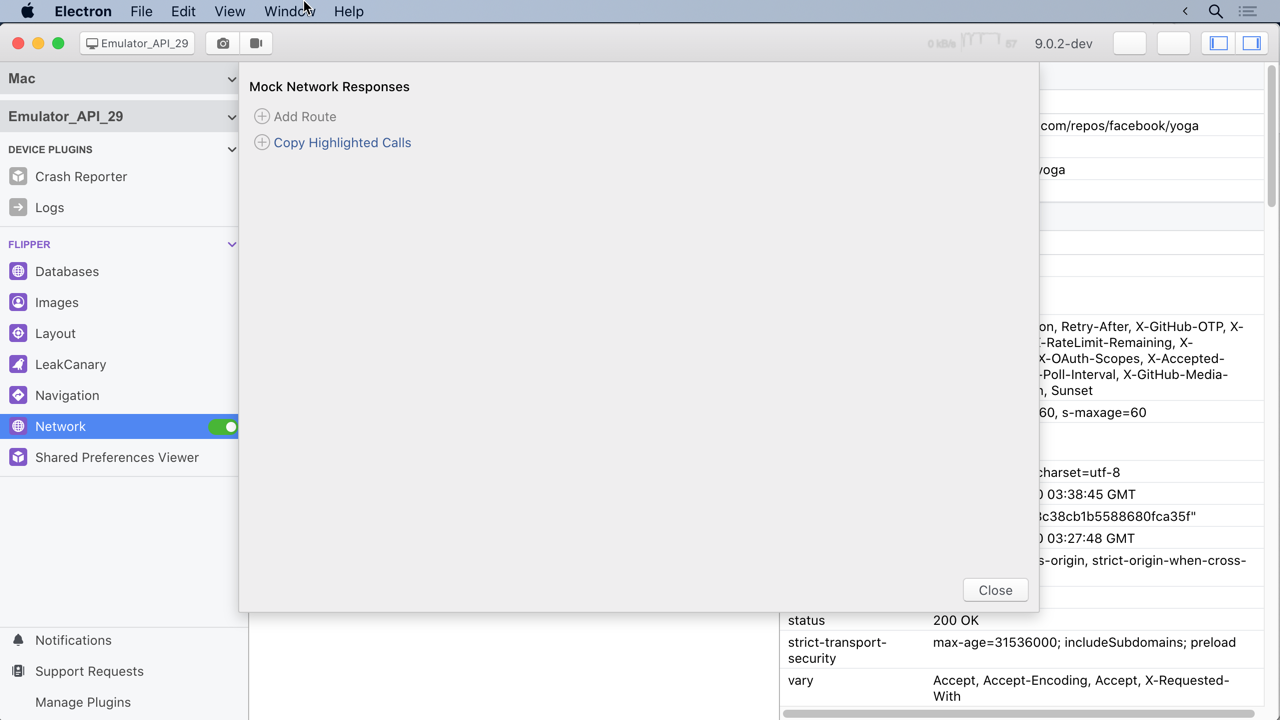Image resolution: width=1280 pixels, height=720 pixels.
Task: Start screen recording with video camera icon
Action: click(256, 43)
